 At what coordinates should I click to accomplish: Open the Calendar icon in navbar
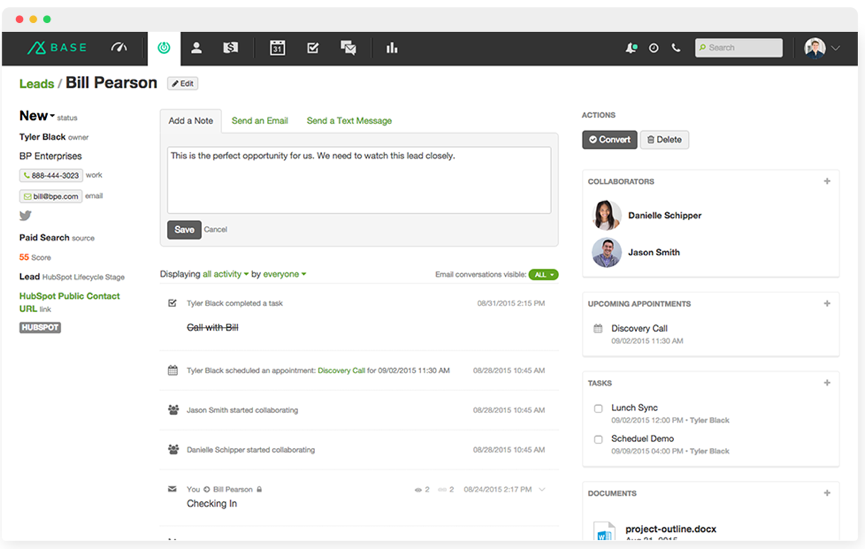277,48
